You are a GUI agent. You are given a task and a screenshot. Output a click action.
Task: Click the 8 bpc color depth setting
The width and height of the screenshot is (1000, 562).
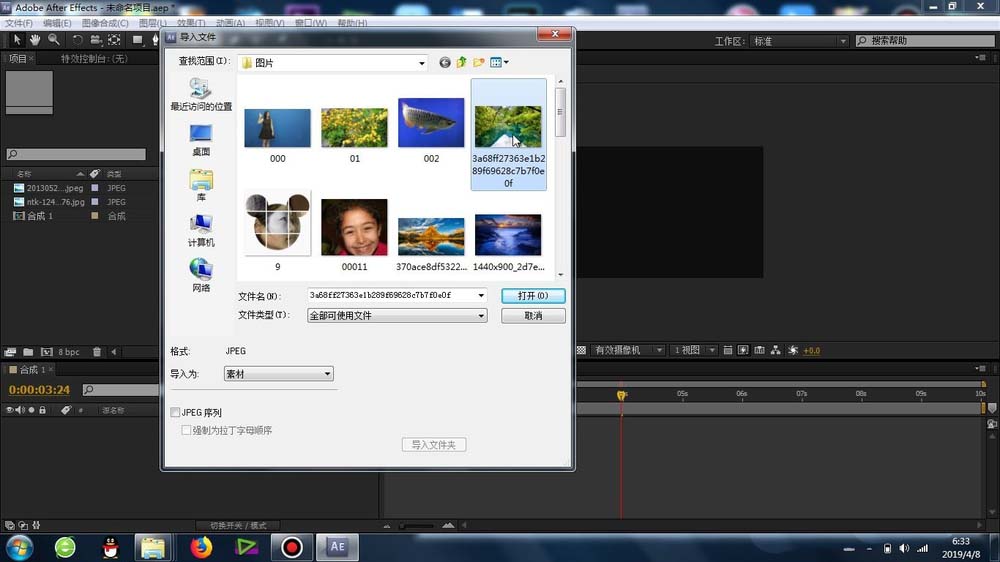(69, 352)
